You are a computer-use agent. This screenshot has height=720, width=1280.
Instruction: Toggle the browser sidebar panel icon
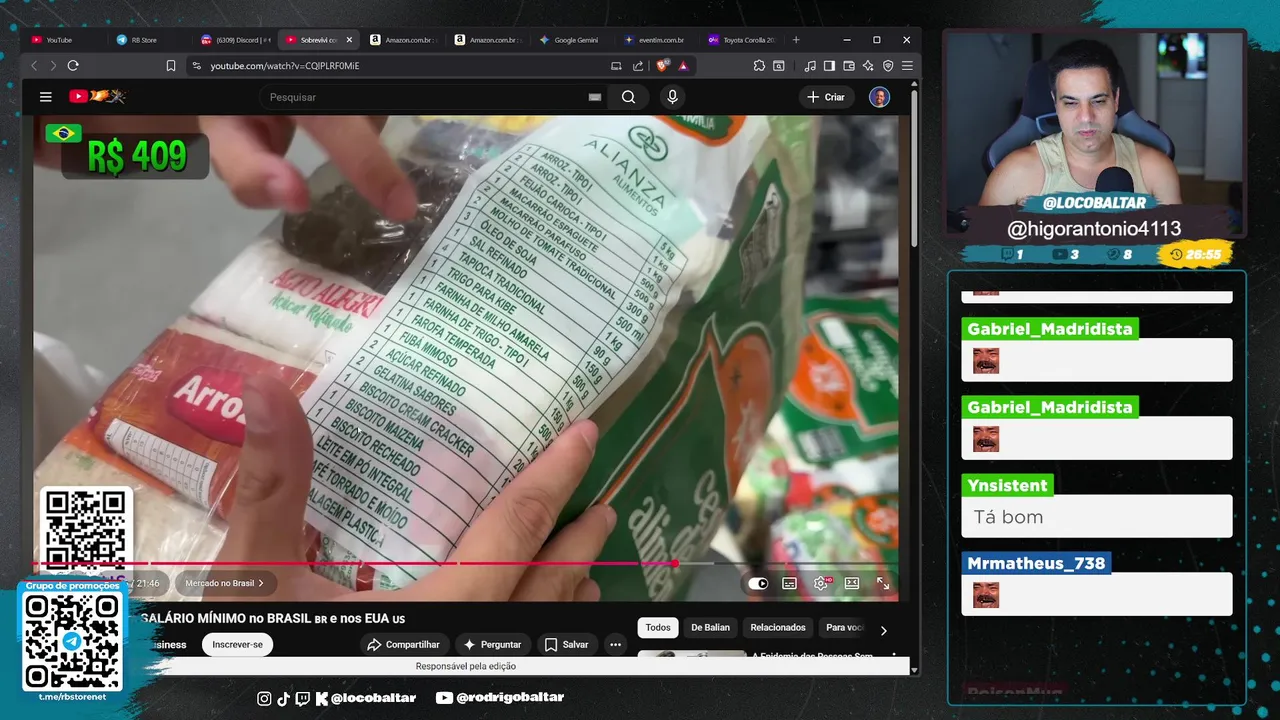[x=829, y=66]
